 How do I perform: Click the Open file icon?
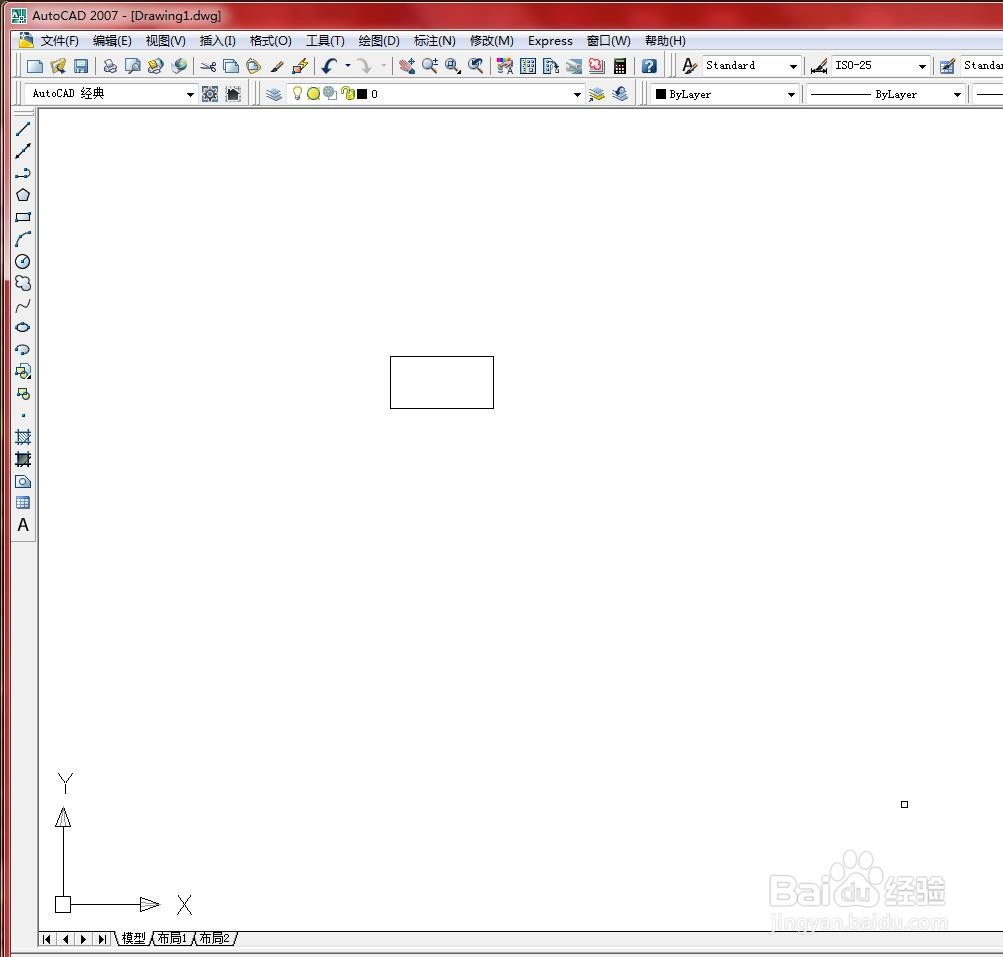58,66
